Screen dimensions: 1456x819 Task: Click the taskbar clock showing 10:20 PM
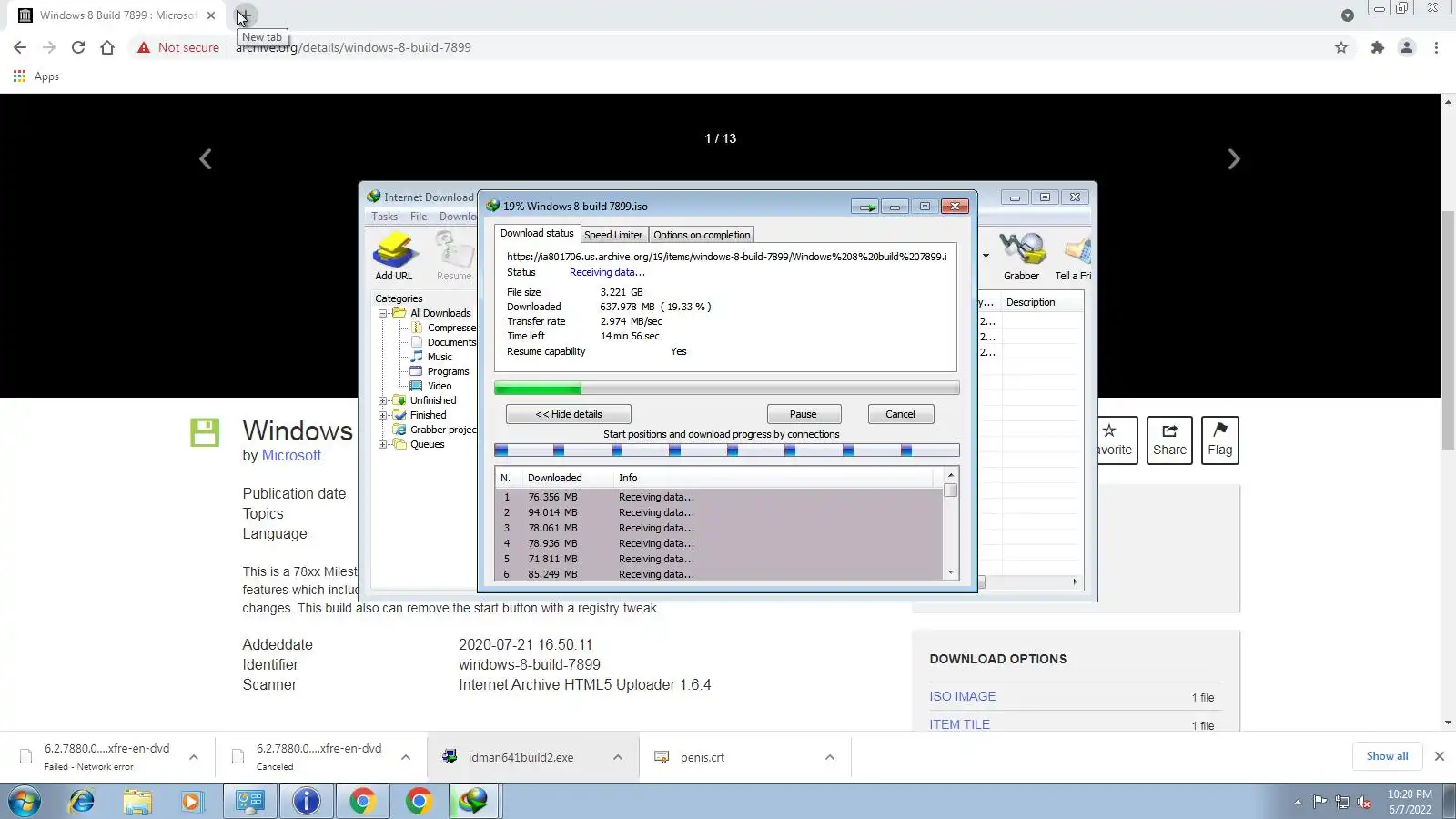point(1410,802)
